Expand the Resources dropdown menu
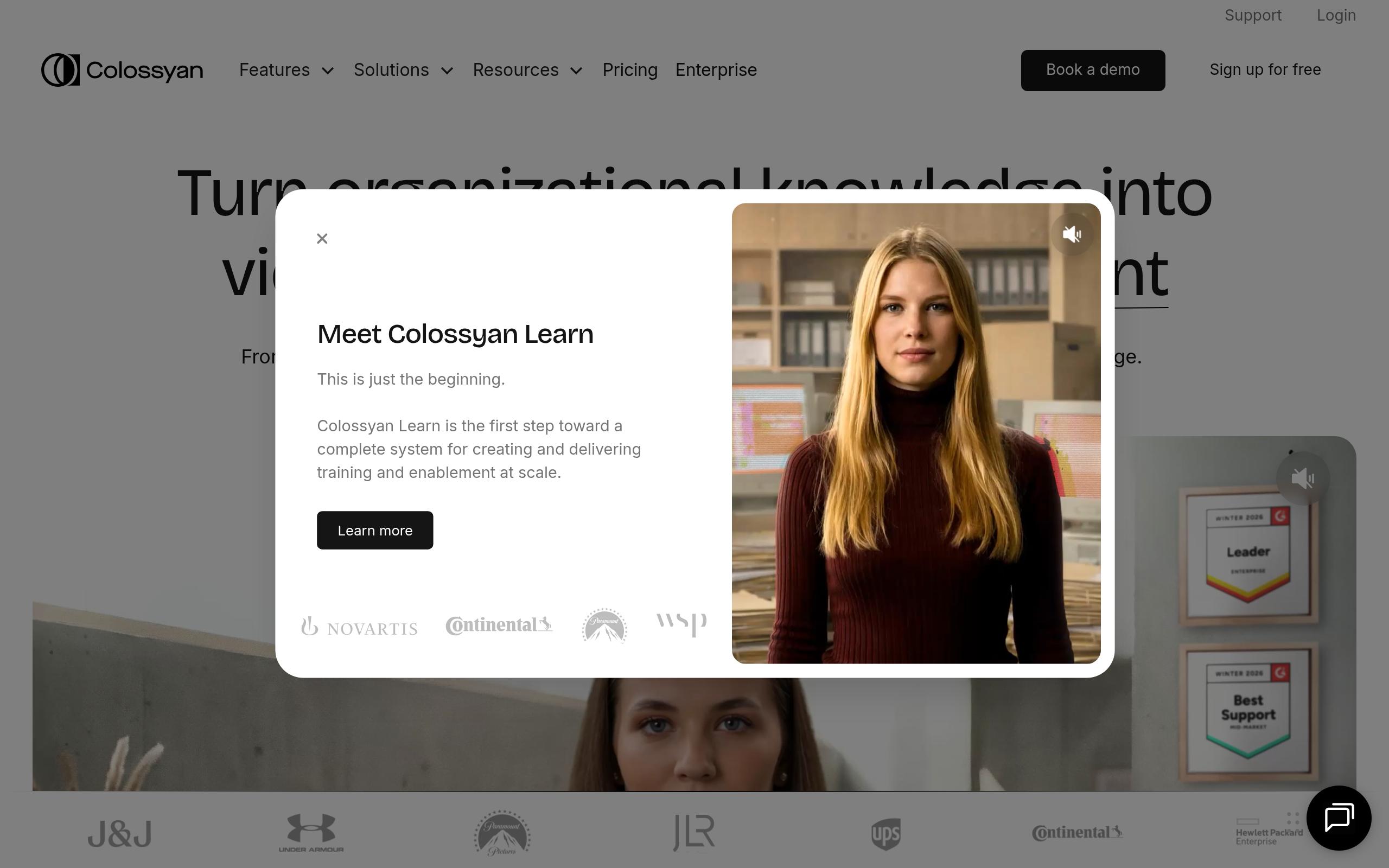This screenshot has height=868, width=1389. (x=527, y=70)
